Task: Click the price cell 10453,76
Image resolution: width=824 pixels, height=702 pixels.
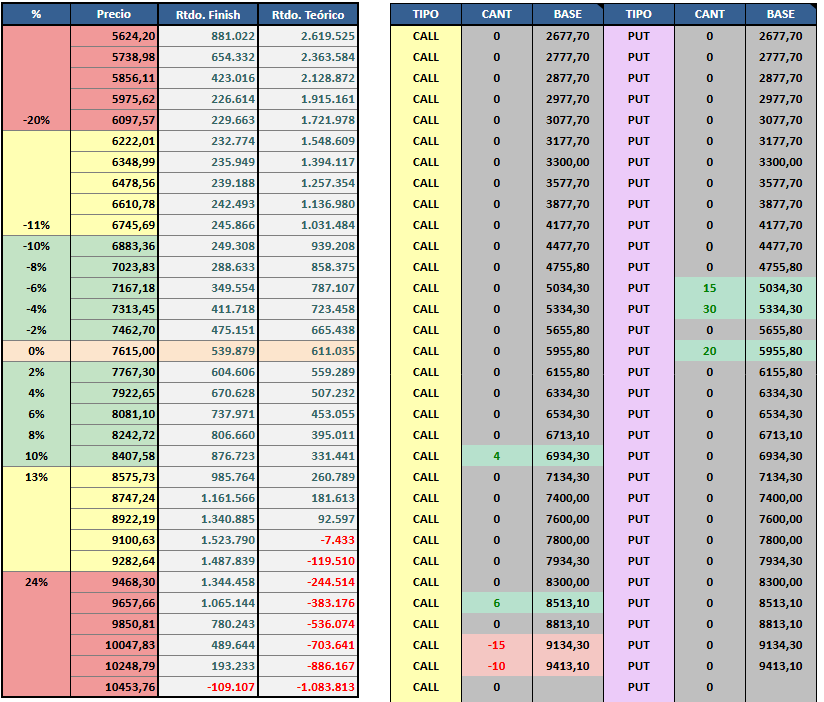Action: click(114, 687)
